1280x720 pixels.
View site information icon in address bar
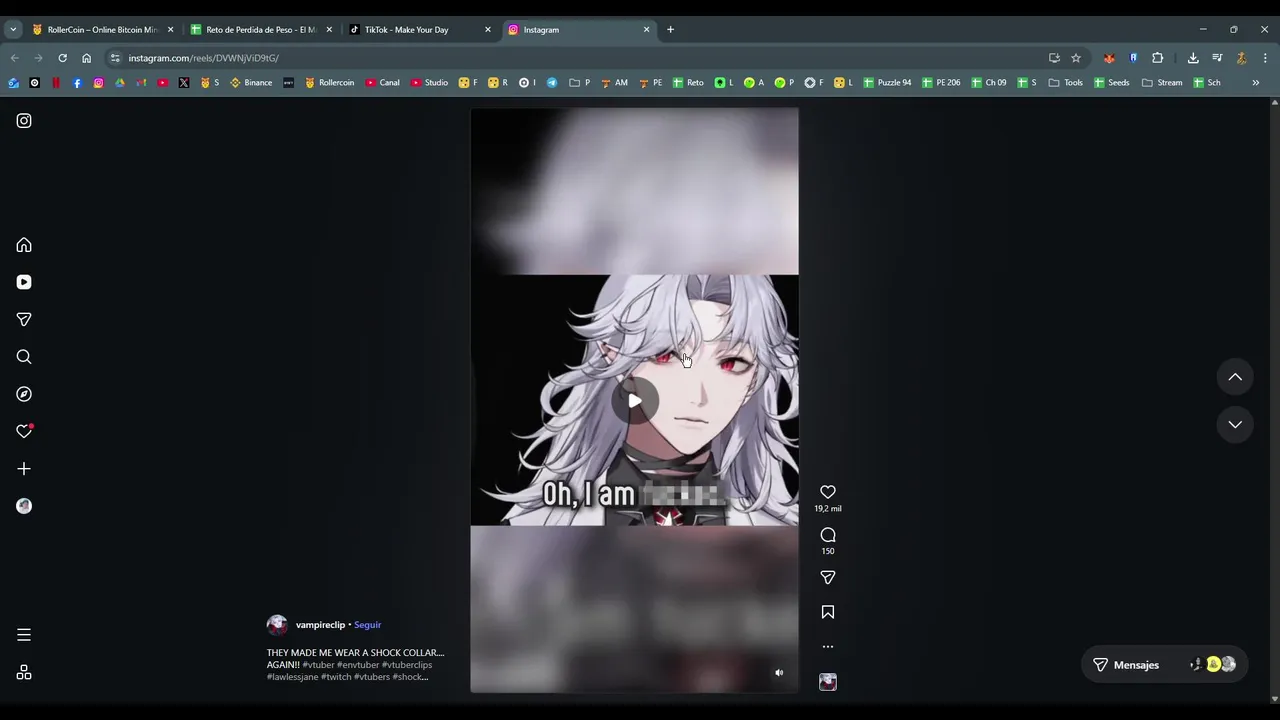[115, 58]
